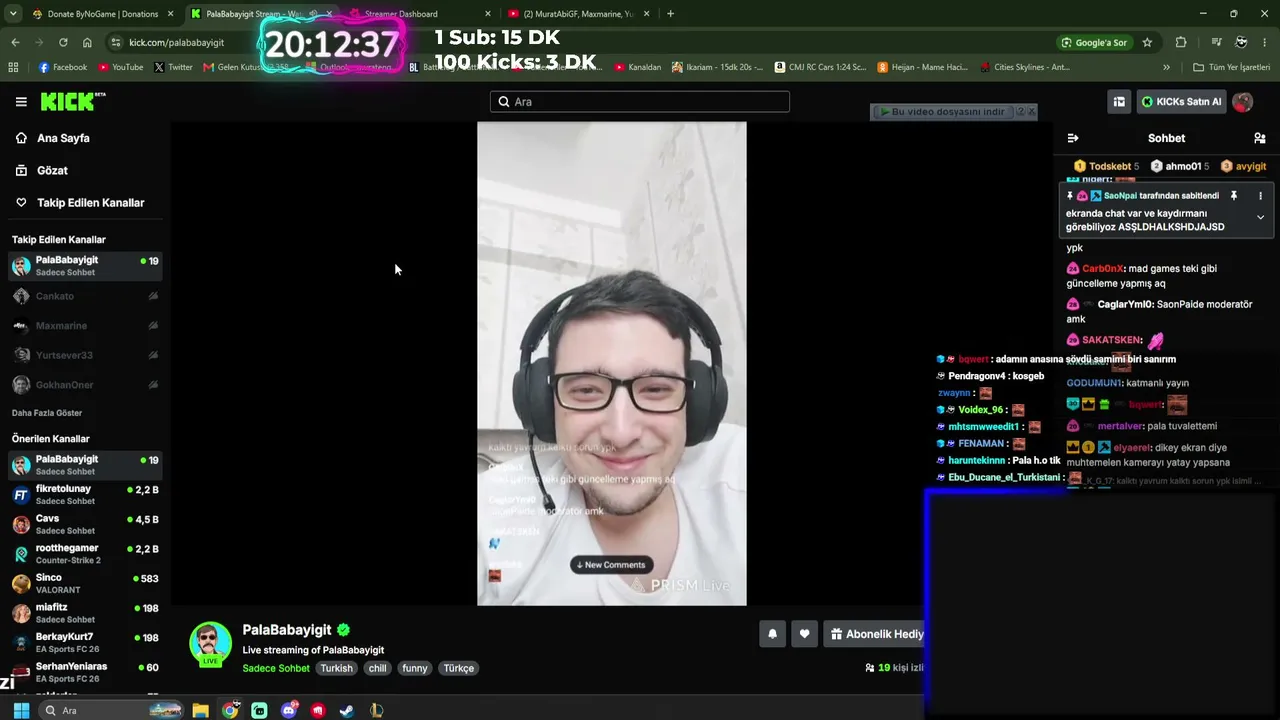Open the user profile avatar menu
Viewport: 1280px width, 720px height.
1243,102
